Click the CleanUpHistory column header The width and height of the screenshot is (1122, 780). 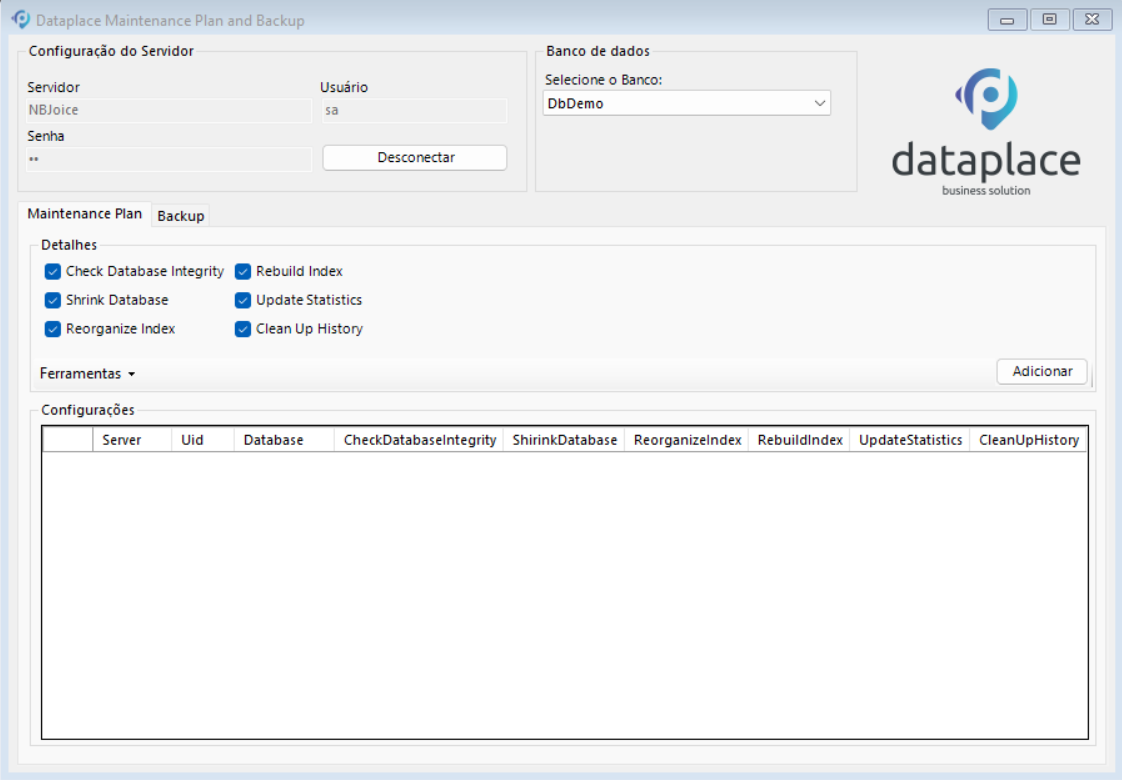coord(1028,439)
